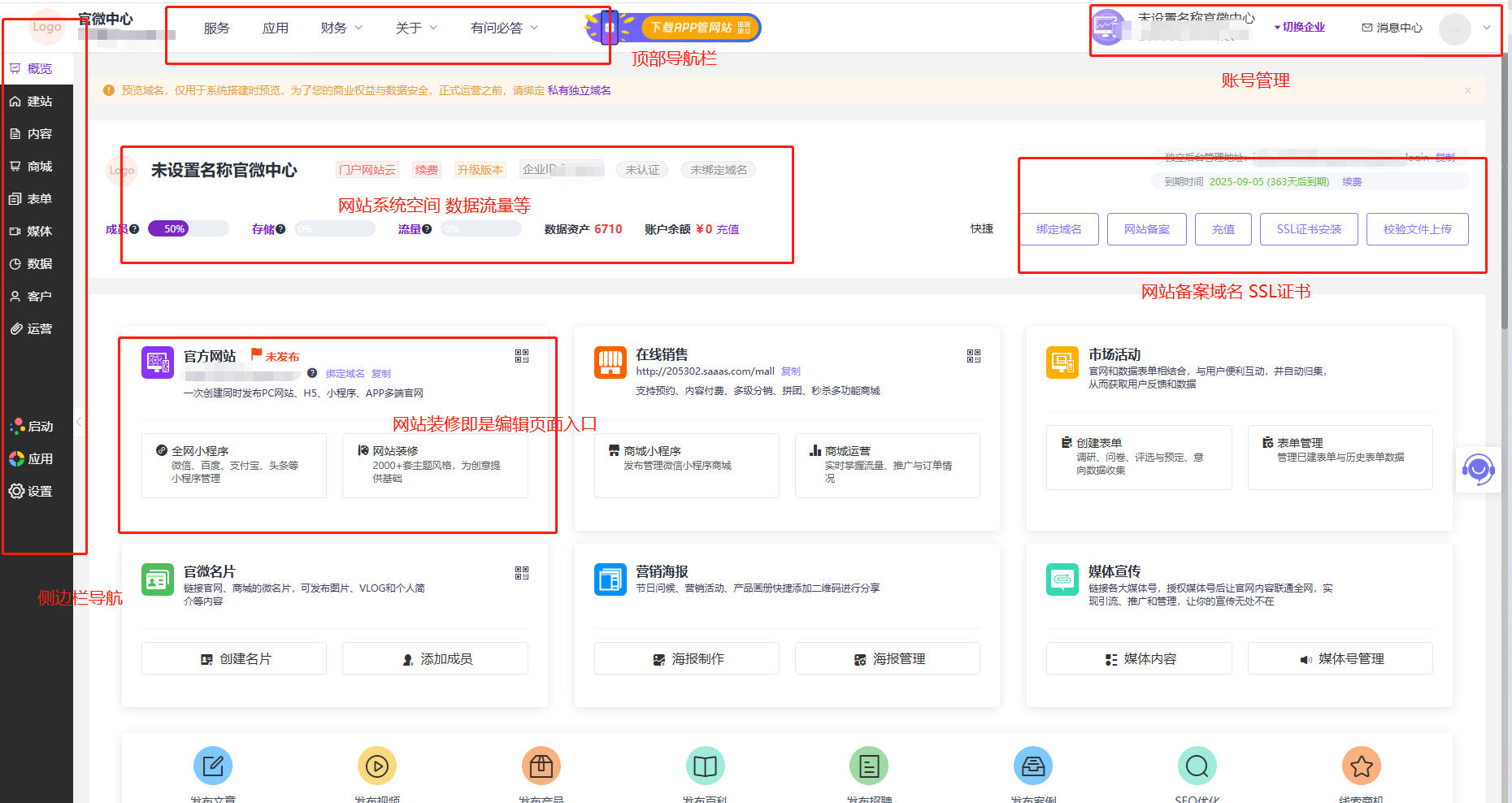Open the customer service headset icon
The height and width of the screenshot is (803, 1512).
tap(1478, 470)
